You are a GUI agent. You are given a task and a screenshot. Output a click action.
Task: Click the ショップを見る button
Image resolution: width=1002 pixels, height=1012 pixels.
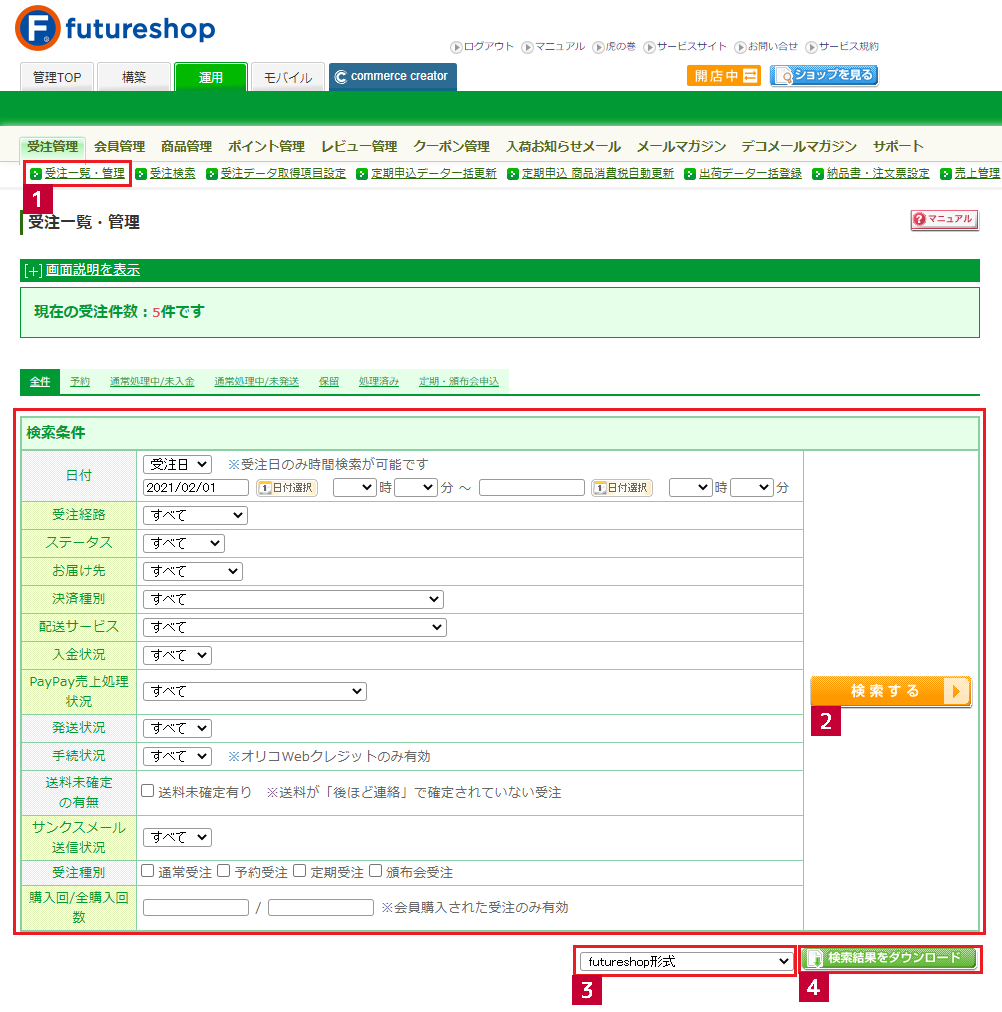click(824, 76)
